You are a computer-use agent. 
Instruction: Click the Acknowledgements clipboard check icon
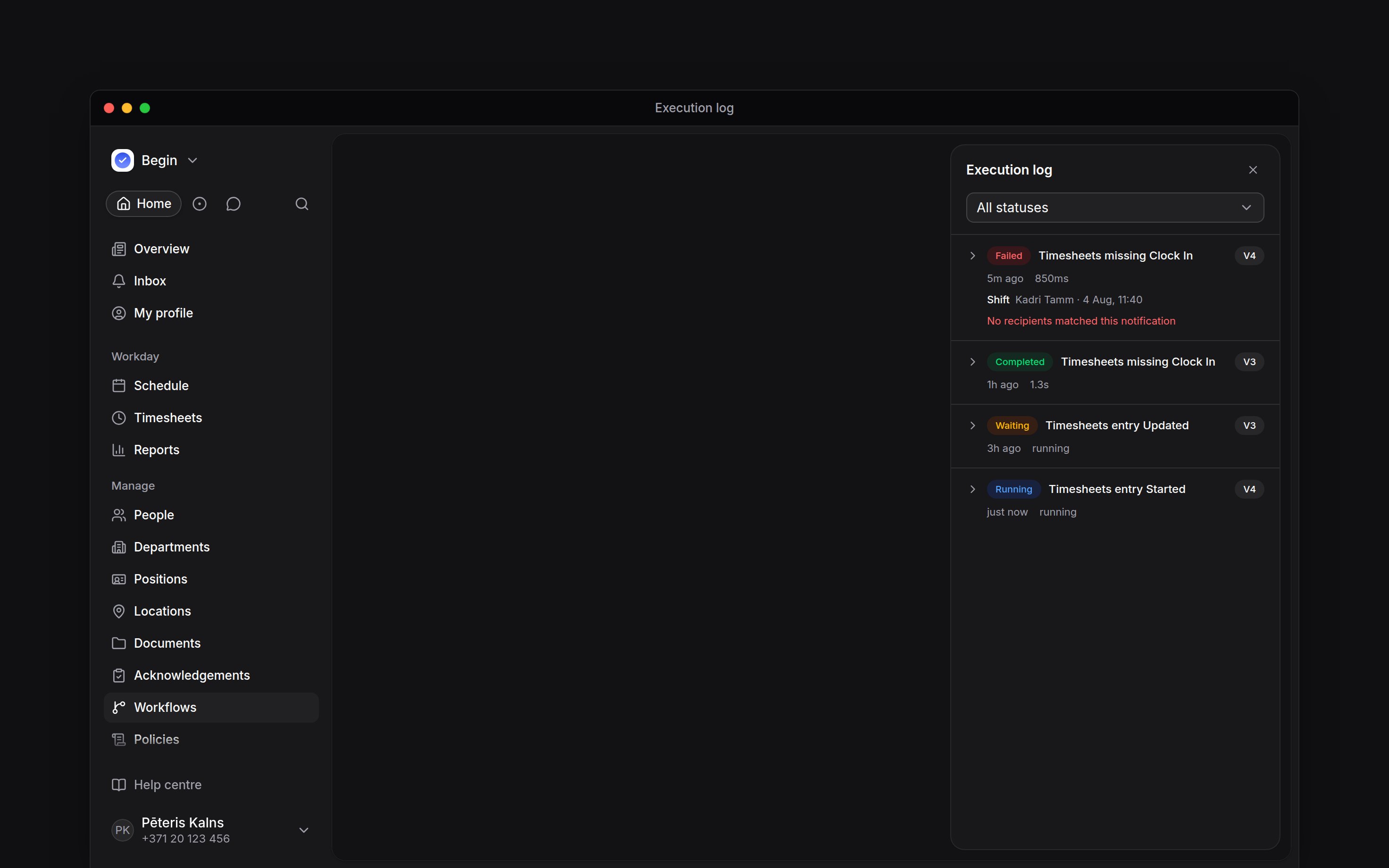[x=119, y=676]
